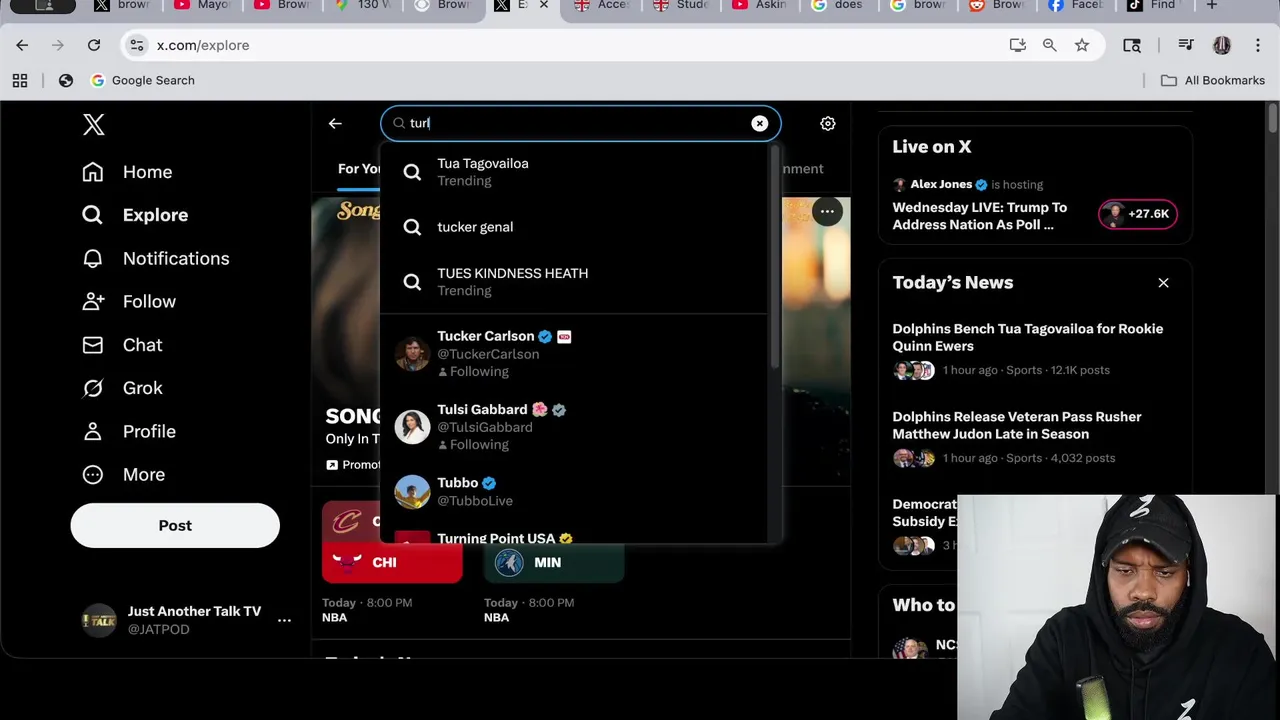1280x720 pixels.
Task: Open the three-dot menu on the promoted card
Action: click(x=827, y=211)
